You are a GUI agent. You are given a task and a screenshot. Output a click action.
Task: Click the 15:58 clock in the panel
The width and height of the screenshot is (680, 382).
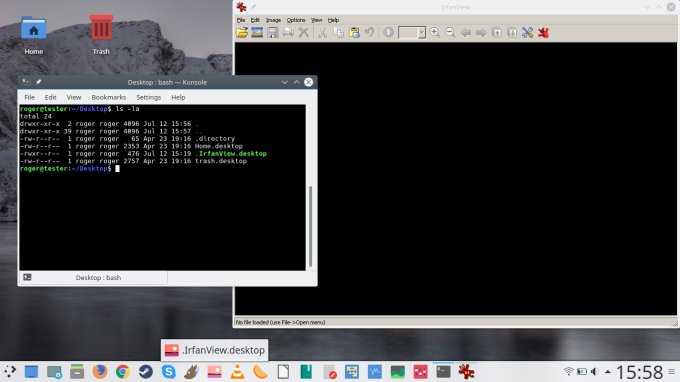639,372
